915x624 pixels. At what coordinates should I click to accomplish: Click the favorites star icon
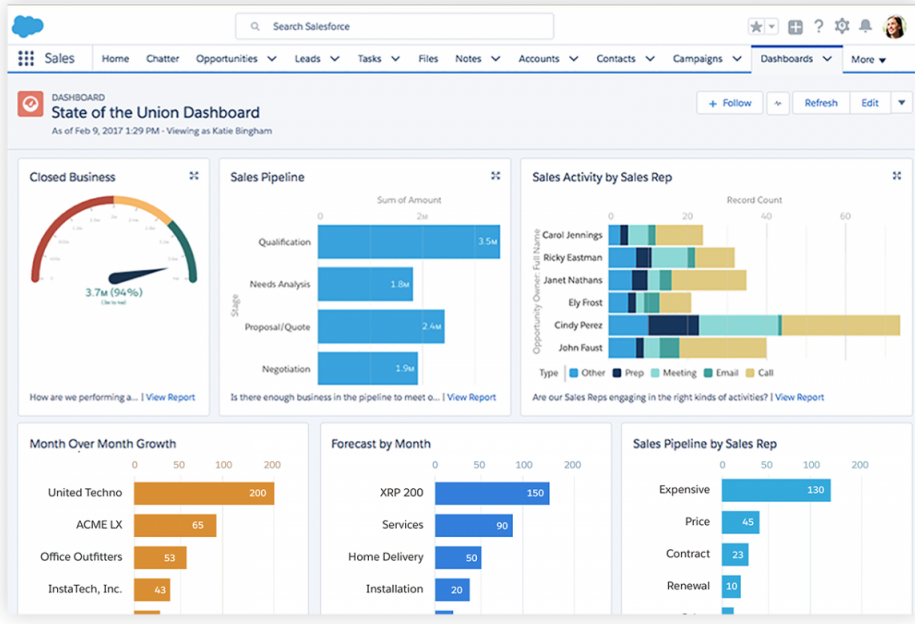click(x=756, y=27)
